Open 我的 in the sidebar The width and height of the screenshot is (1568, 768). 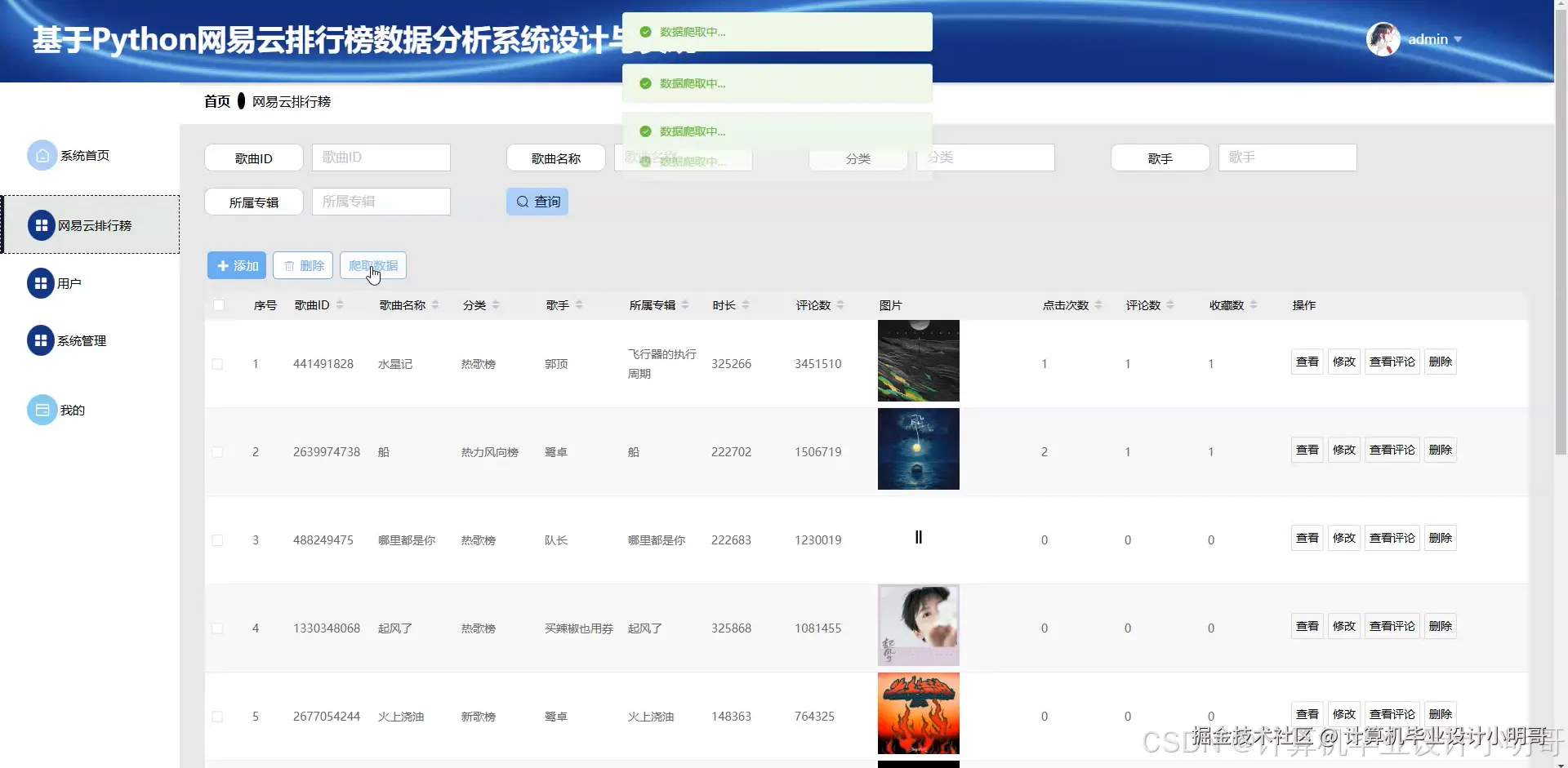pos(73,410)
